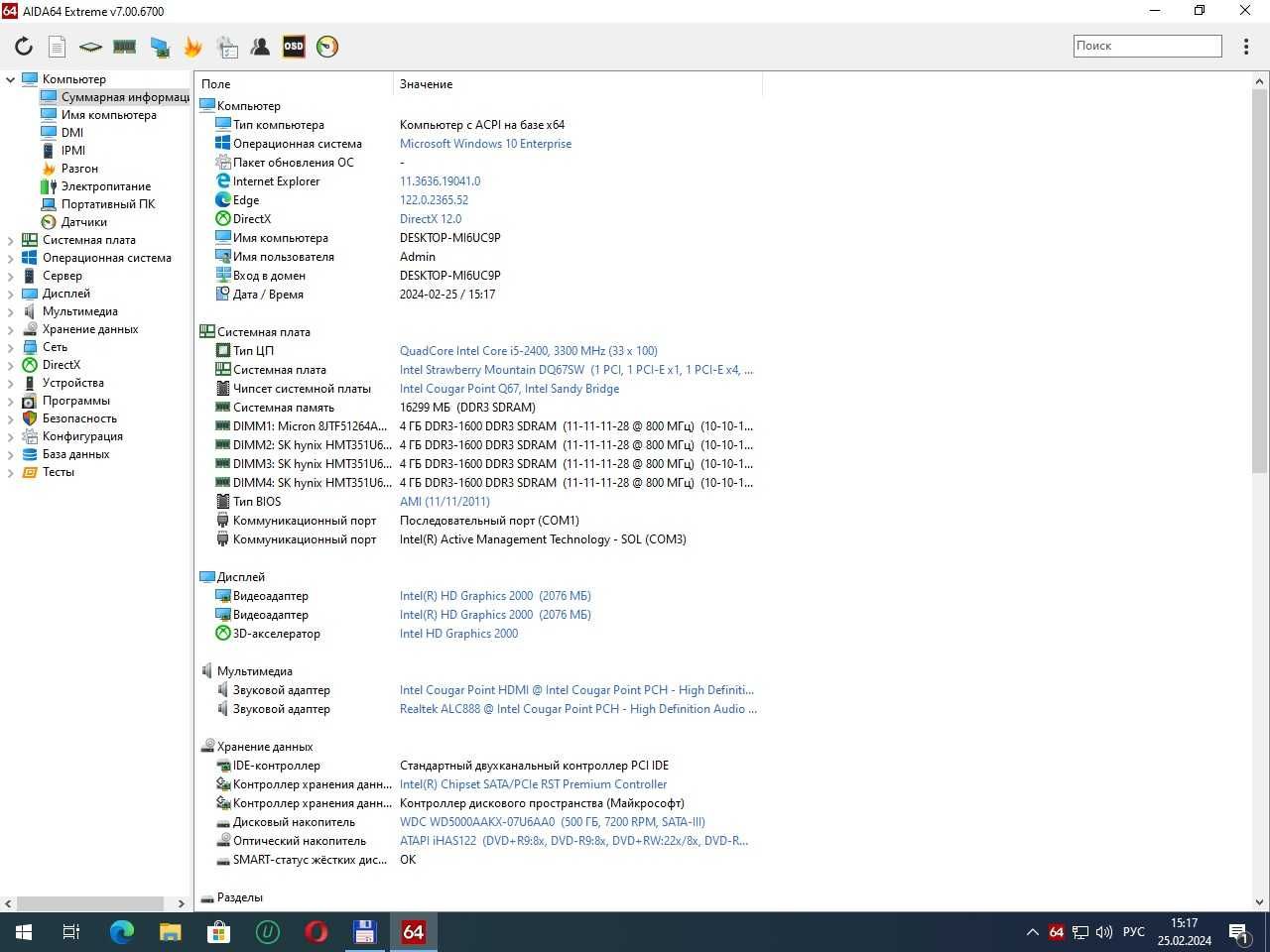Viewport: 1270px width, 952px height.
Task: Click the Поиск search field
Action: pos(1147,46)
